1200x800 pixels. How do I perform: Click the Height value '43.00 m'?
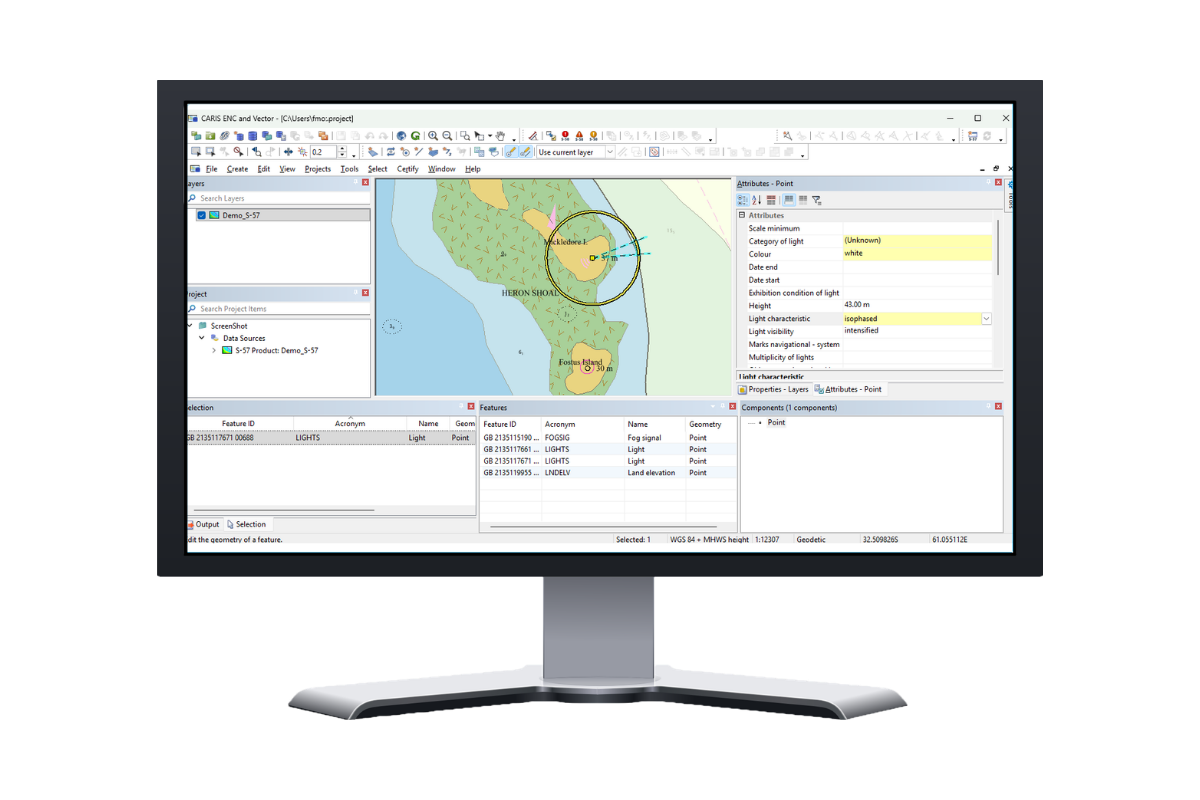click(x=859, y=305)
